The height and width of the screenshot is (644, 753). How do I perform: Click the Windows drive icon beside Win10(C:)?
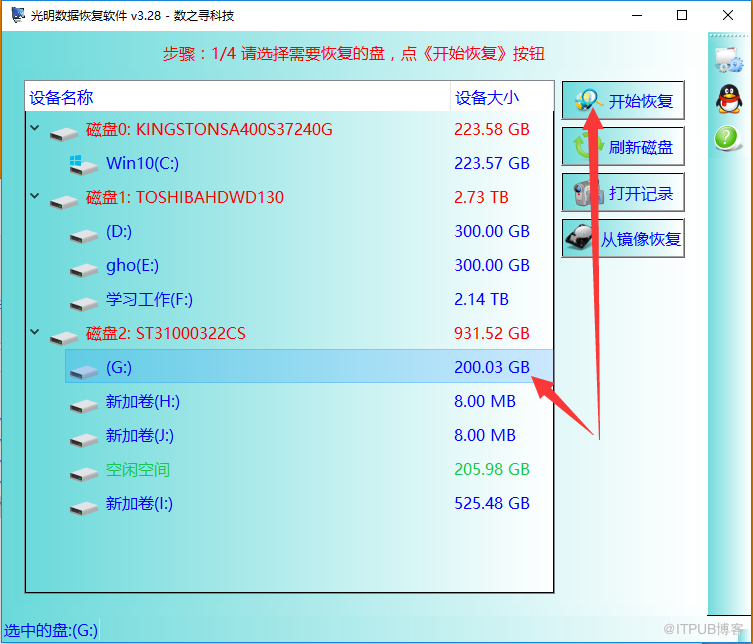(x=83, y=165)
